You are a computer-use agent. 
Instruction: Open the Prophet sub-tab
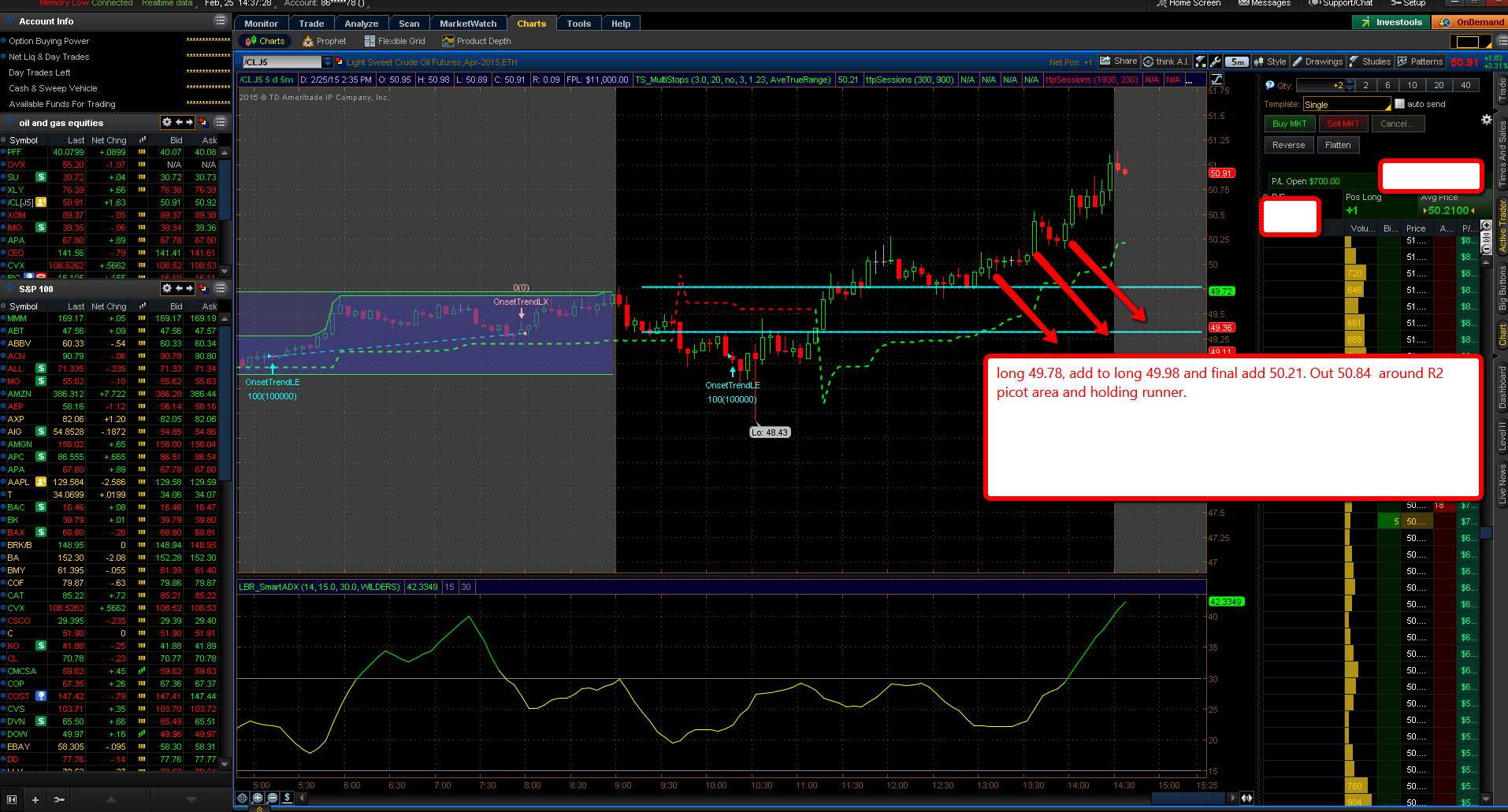point(325,41)
